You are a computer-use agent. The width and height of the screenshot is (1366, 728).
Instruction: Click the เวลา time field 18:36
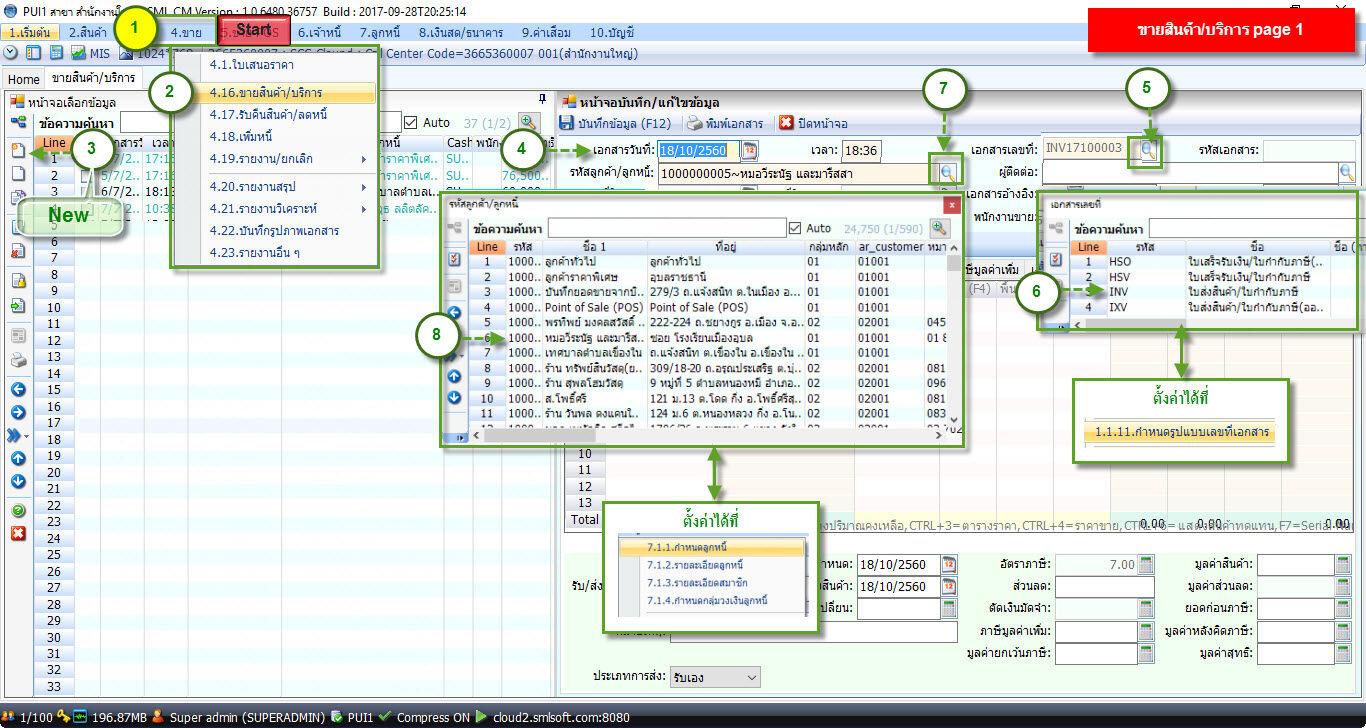click(x=861, y=151)
